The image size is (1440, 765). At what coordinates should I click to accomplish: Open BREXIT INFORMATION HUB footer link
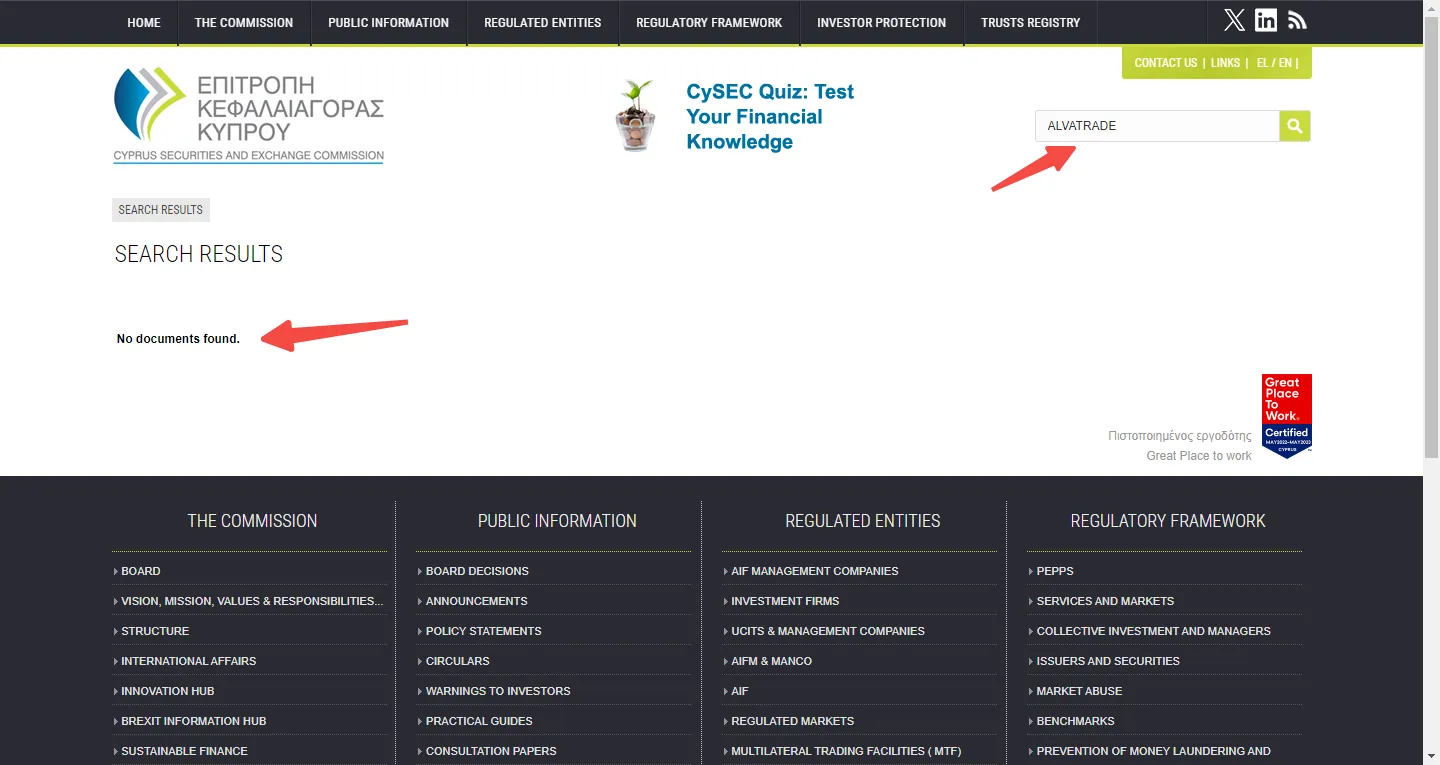[x=194, y=721]
